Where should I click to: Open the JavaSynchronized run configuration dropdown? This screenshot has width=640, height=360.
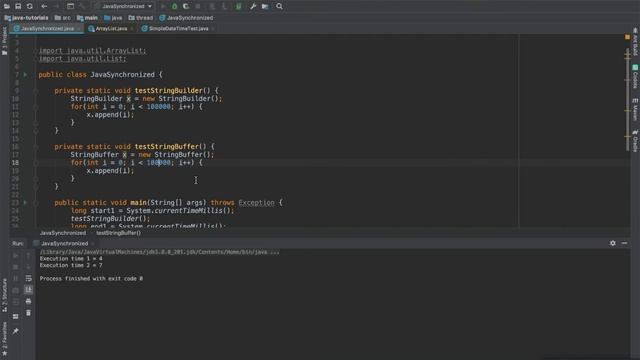coord(123,6)
